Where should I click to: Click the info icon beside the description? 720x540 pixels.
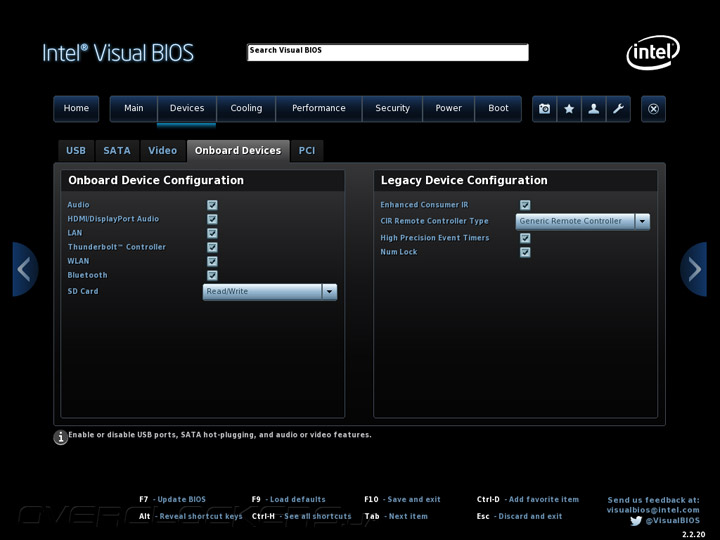click(x=60, y=437)
